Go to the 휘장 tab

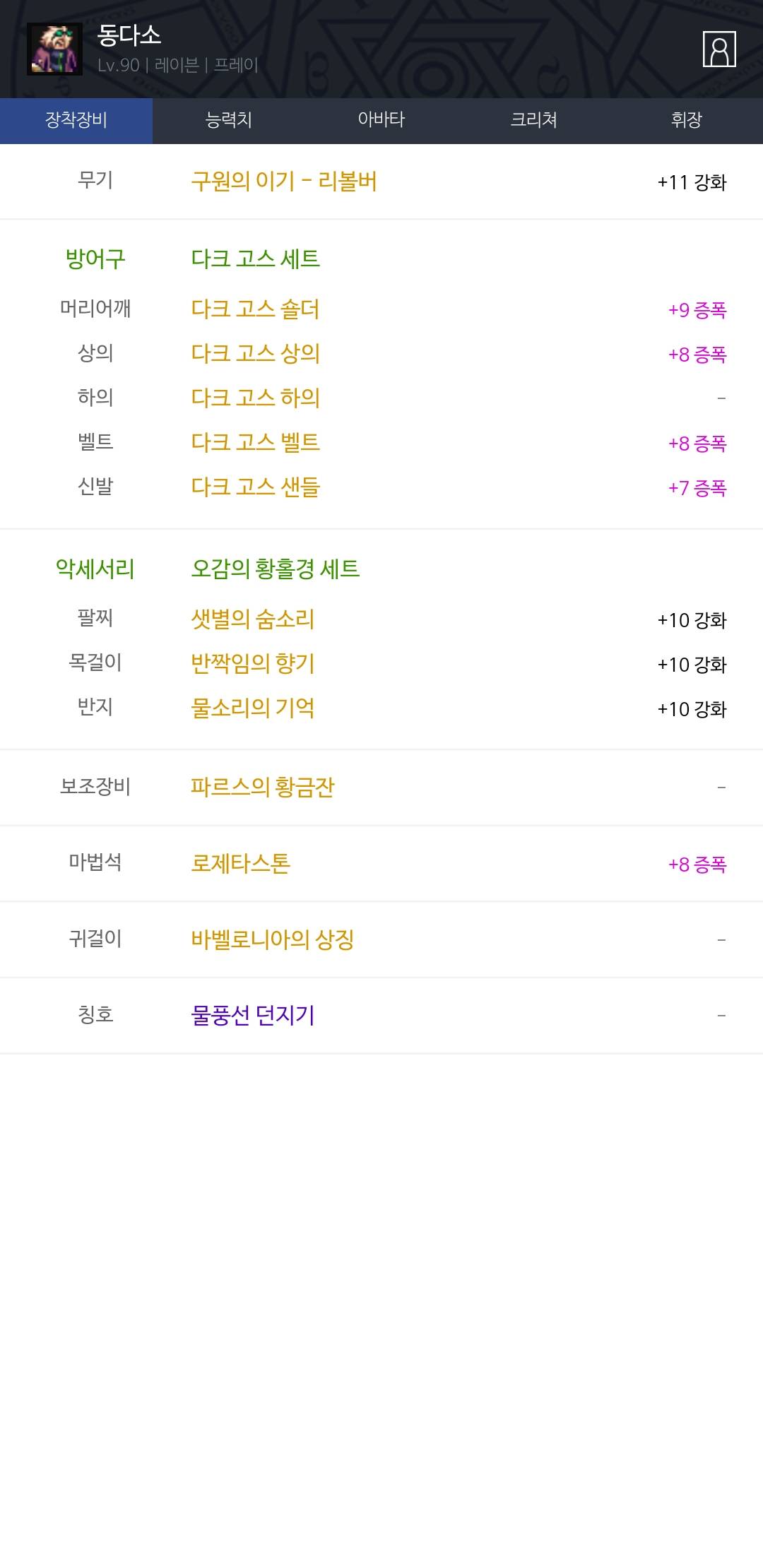[686, 120]
